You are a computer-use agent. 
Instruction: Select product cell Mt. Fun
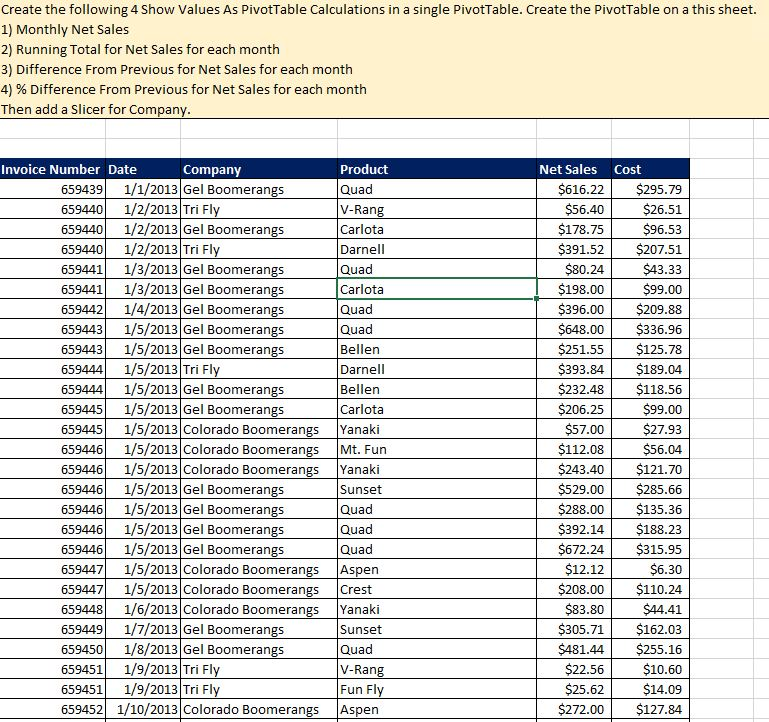tap(437, 450)
